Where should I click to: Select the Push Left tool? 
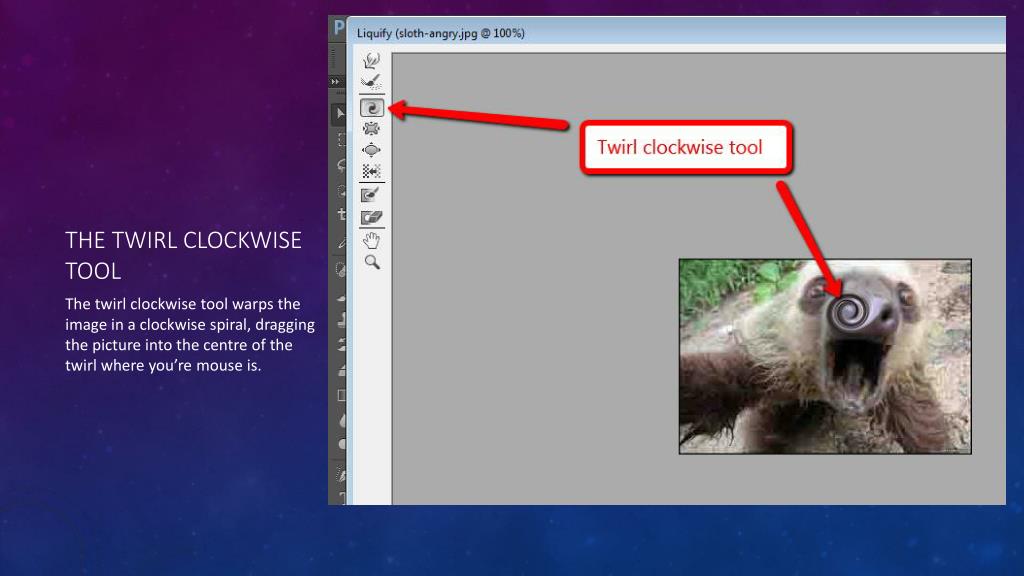click(x=372, y=171)
